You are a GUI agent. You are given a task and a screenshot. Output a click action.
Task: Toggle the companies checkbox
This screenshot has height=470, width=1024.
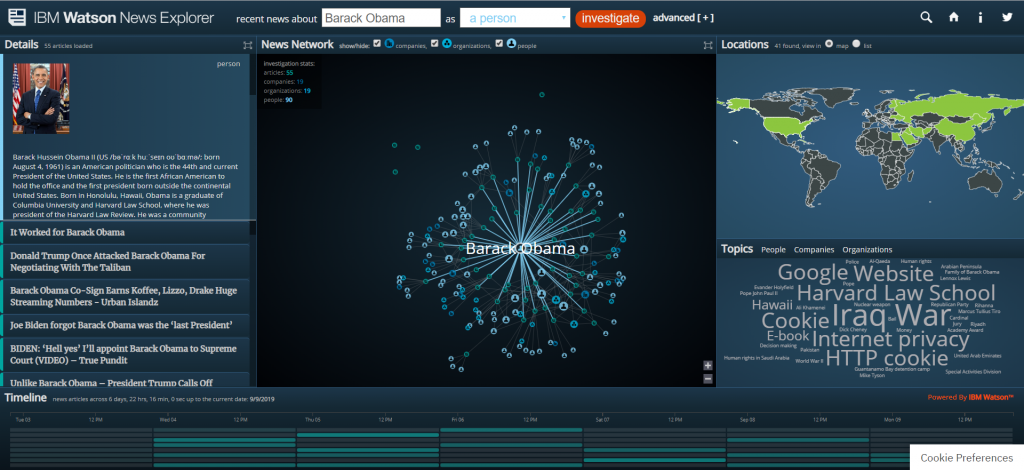(x=377, y=44)
